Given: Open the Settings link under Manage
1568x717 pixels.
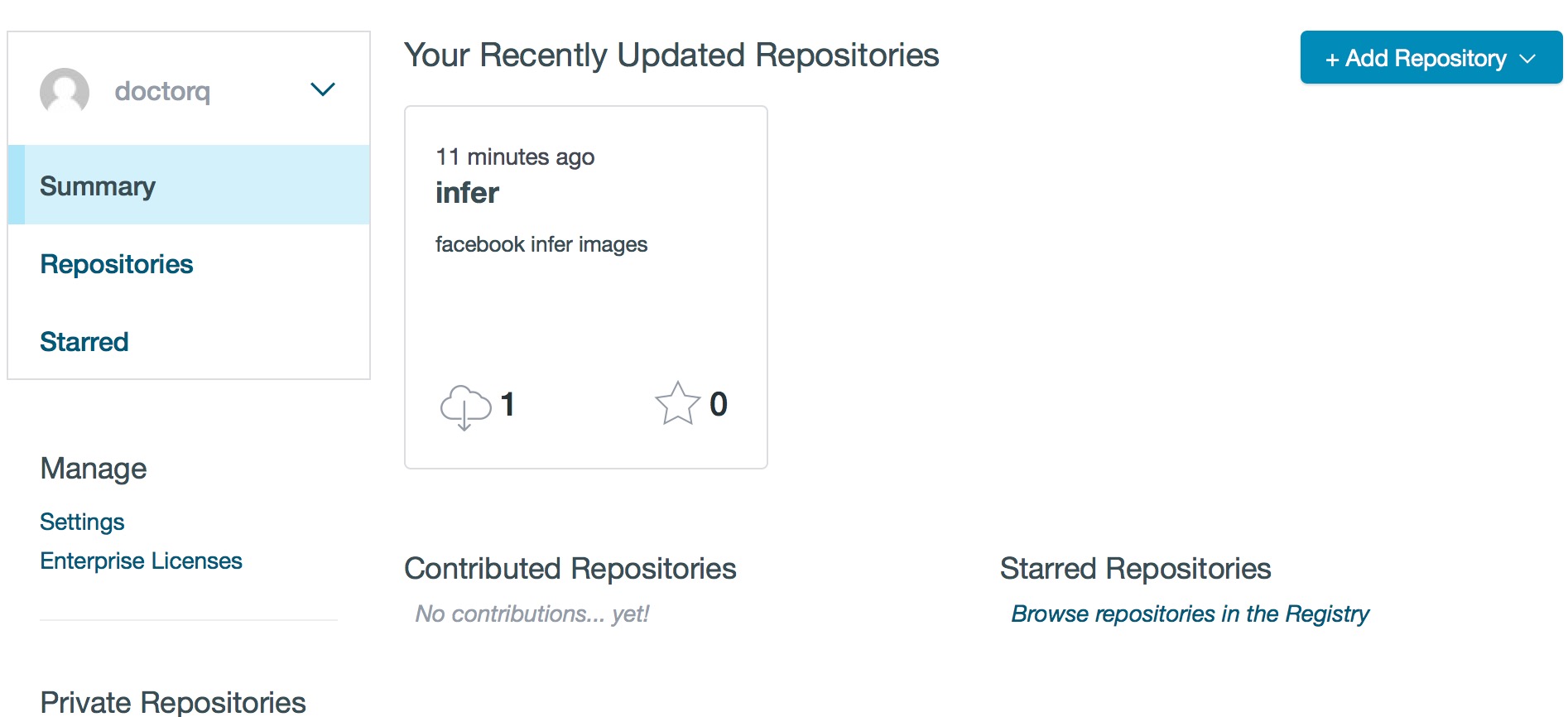Looking at the screenshot, I should 82,522.
